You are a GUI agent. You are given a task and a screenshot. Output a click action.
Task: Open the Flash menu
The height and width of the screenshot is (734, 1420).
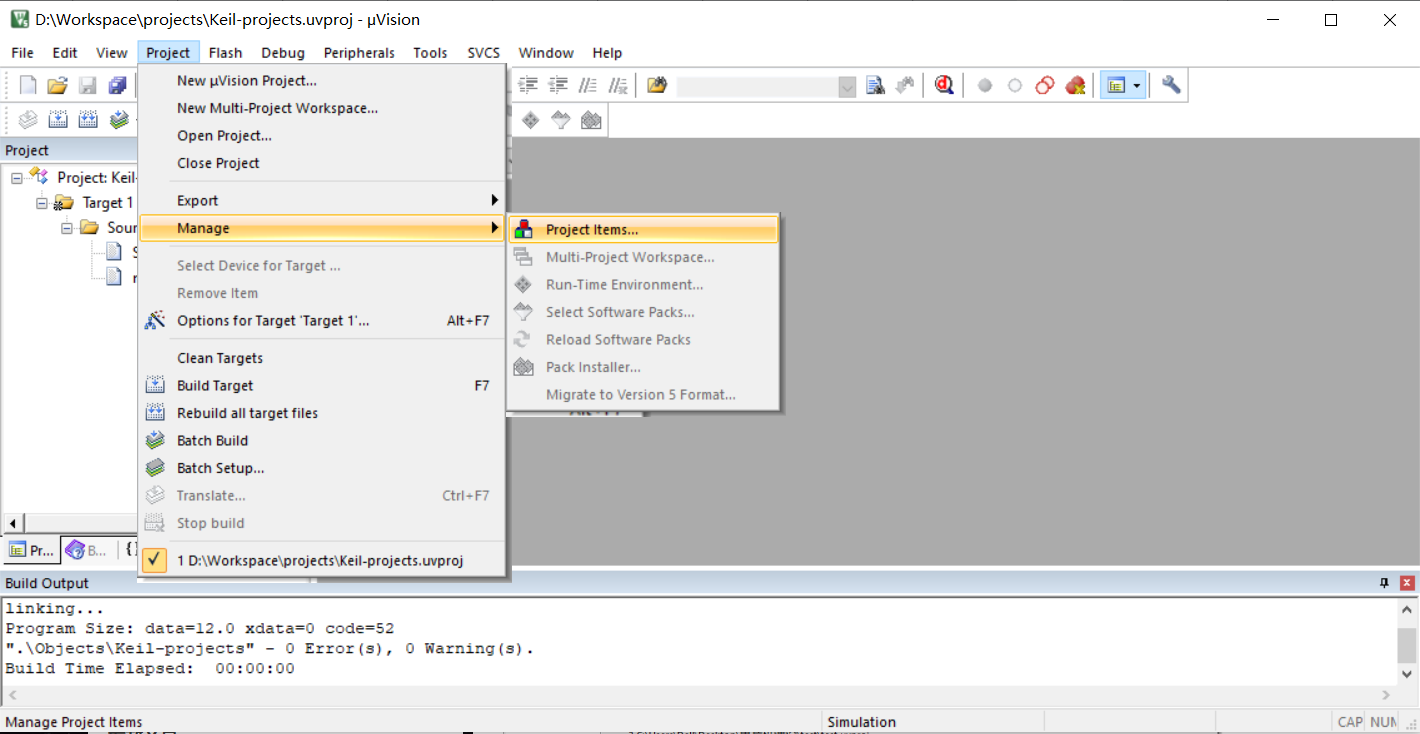226,53
